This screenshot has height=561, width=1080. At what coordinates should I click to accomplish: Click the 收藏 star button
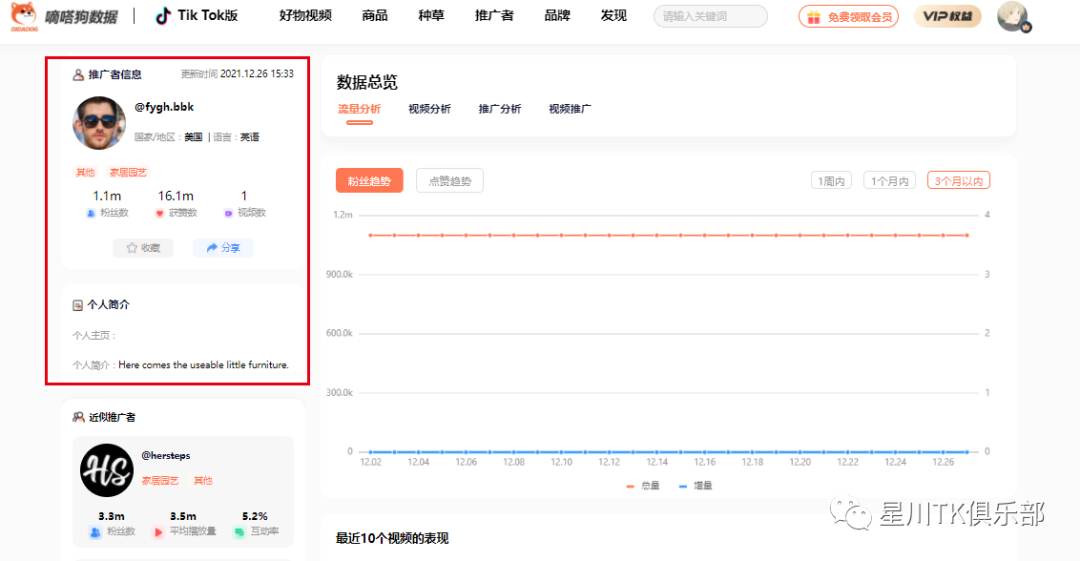point(143,247)
